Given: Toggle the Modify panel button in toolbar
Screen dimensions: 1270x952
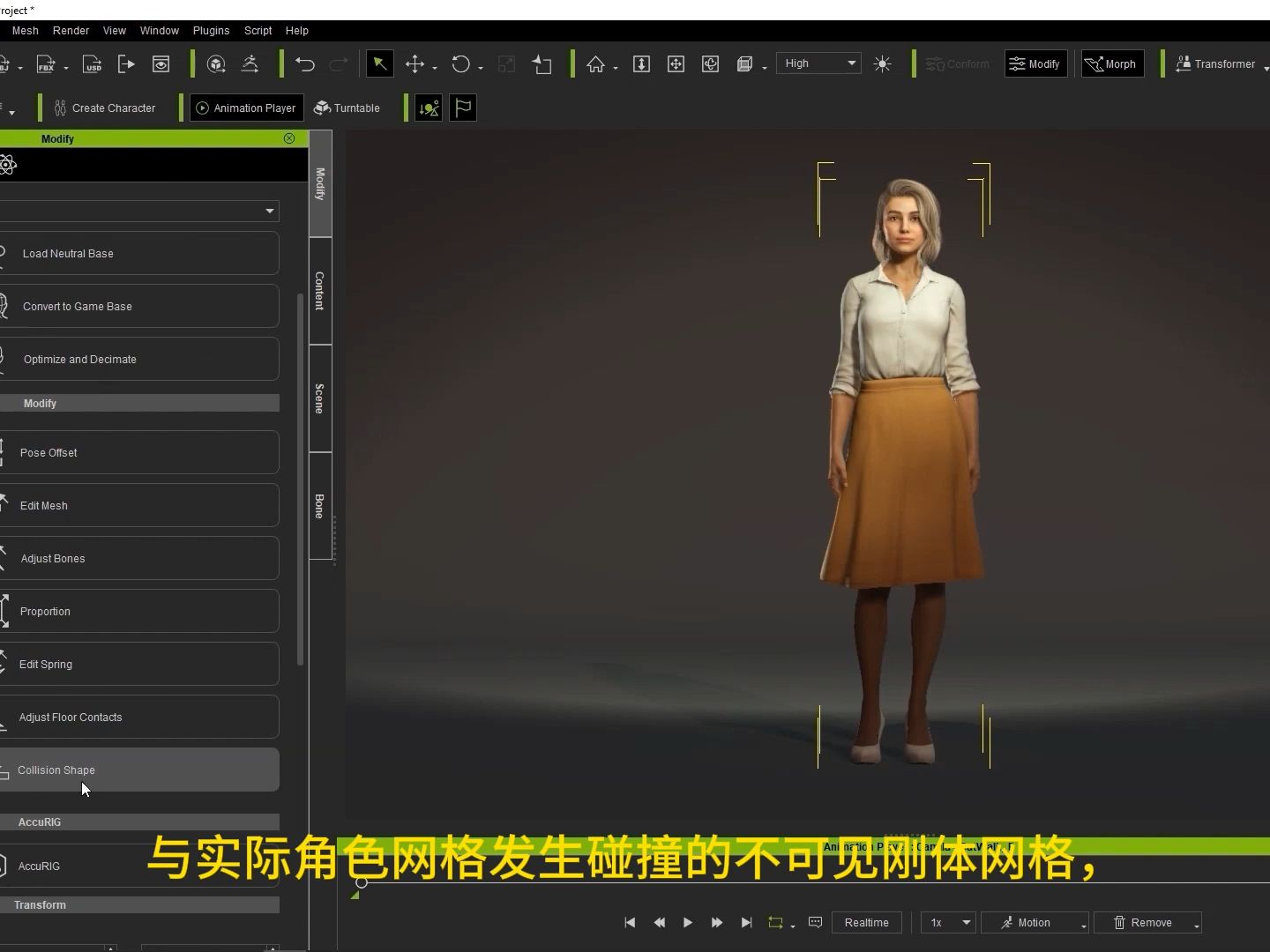Looking at the screenshot, I should [1035, 63].
